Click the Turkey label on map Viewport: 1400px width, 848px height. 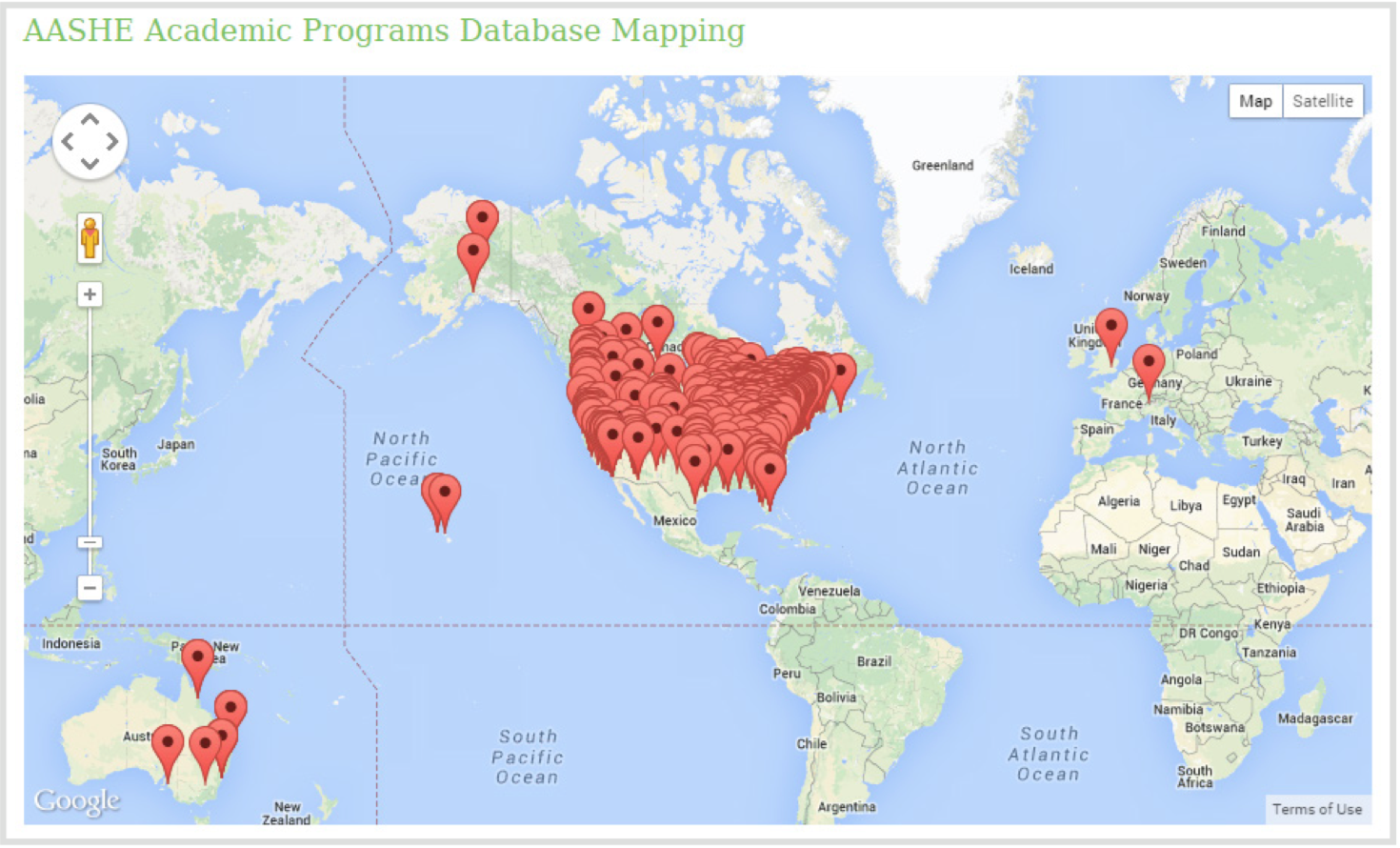point(1262,441)
